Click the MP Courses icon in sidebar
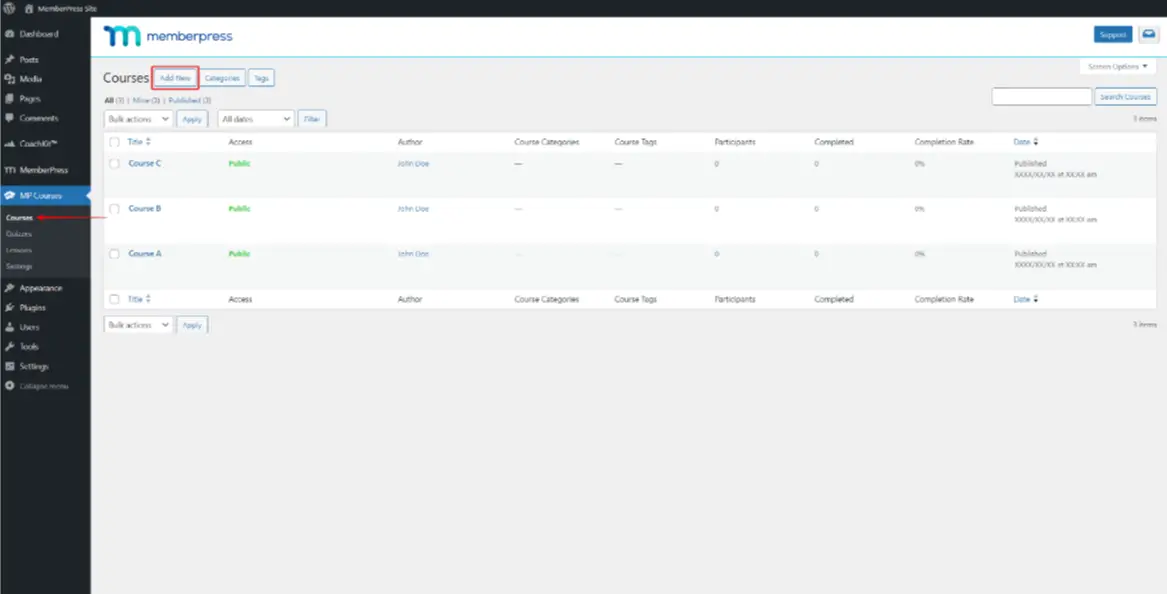This screenshot has width=1167, height=594. pyautogui.click(x=10, y=196)
